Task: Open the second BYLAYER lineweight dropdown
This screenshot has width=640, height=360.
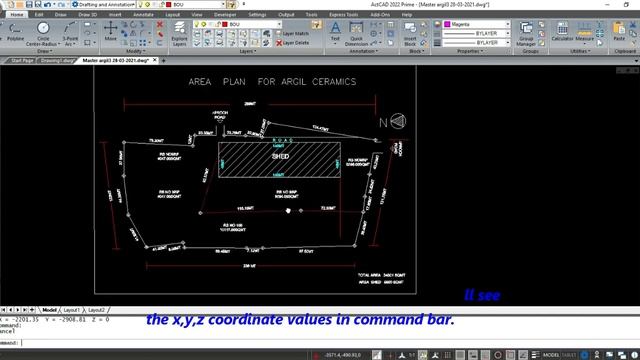Action: (477, 42)
